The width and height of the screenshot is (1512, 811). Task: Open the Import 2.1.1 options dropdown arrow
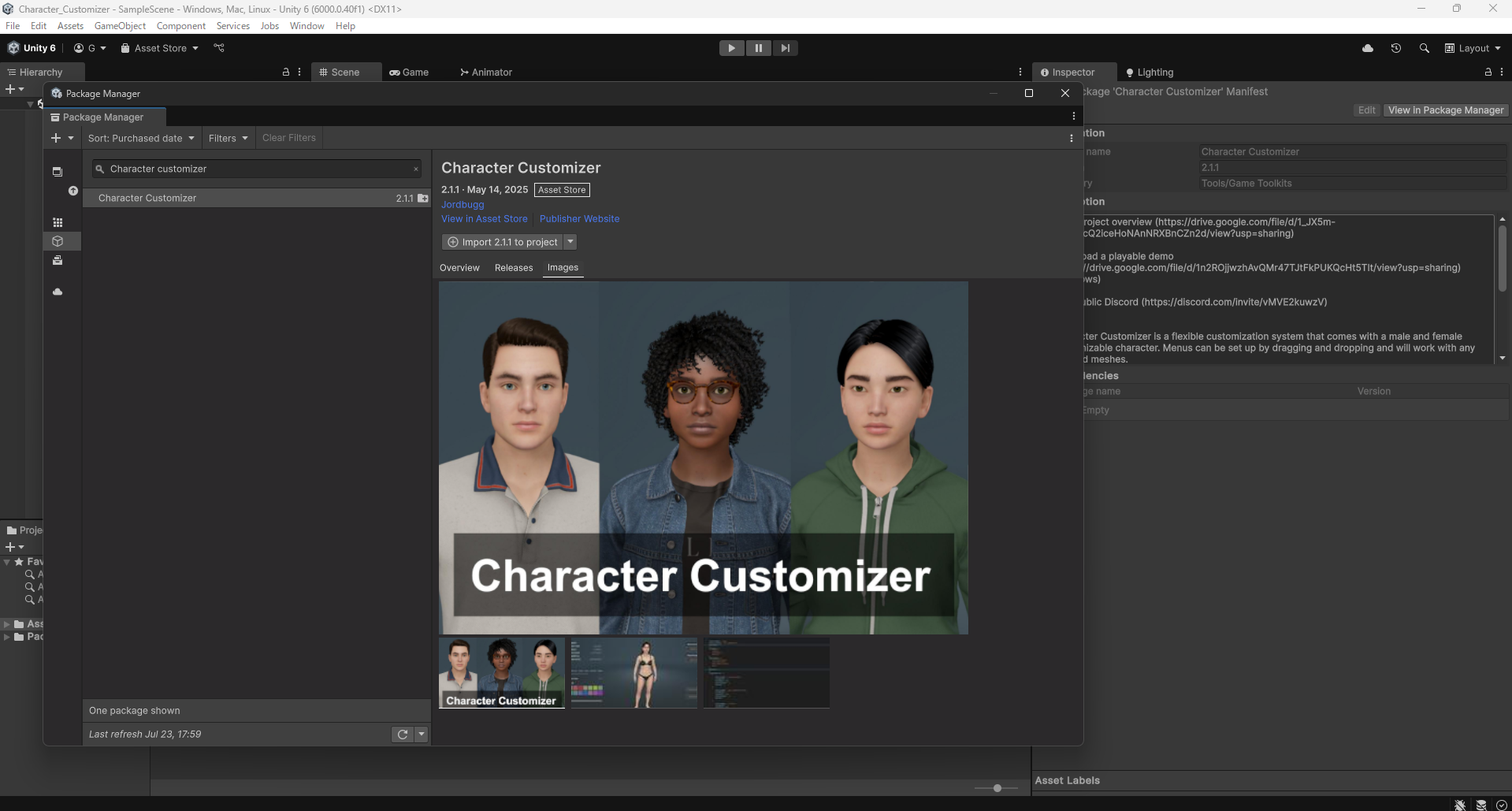570,242
